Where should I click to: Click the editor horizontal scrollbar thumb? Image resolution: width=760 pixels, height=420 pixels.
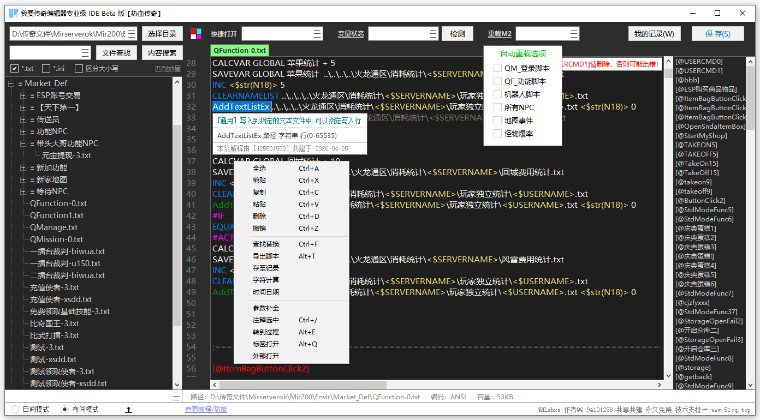(x=302, y=385)
